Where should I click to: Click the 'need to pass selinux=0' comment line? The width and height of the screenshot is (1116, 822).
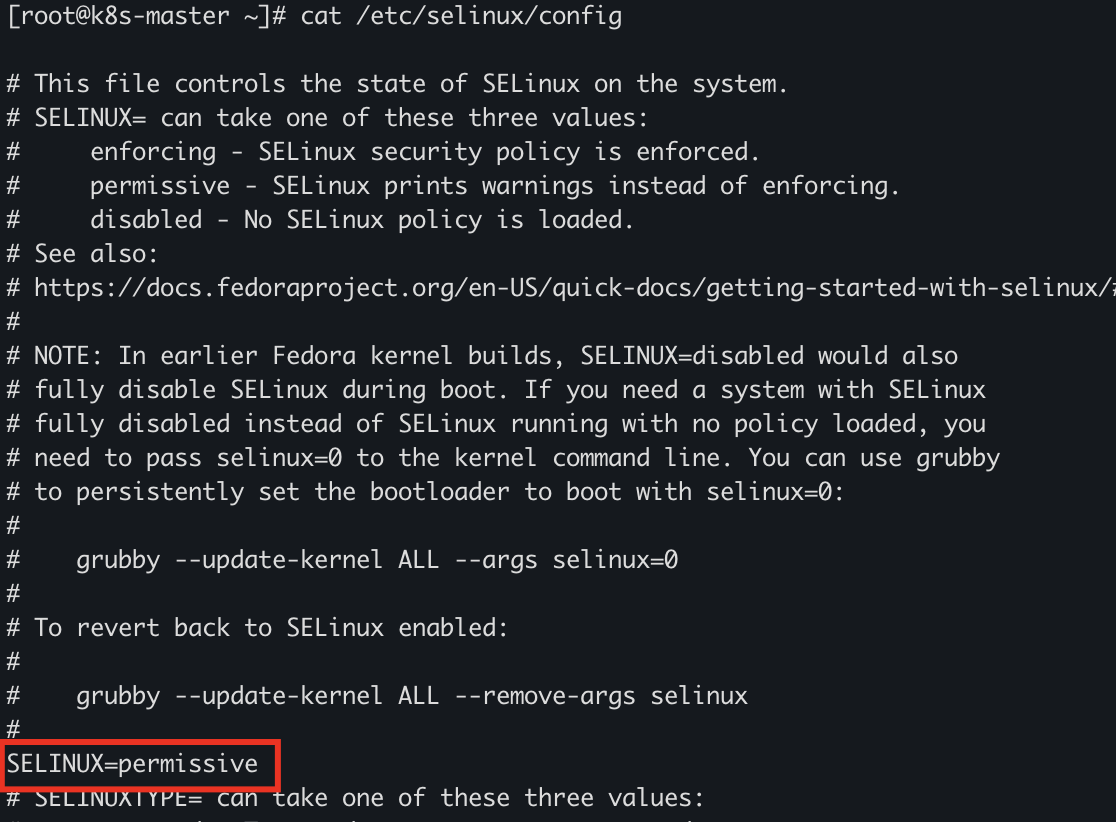tap(516, 458)
